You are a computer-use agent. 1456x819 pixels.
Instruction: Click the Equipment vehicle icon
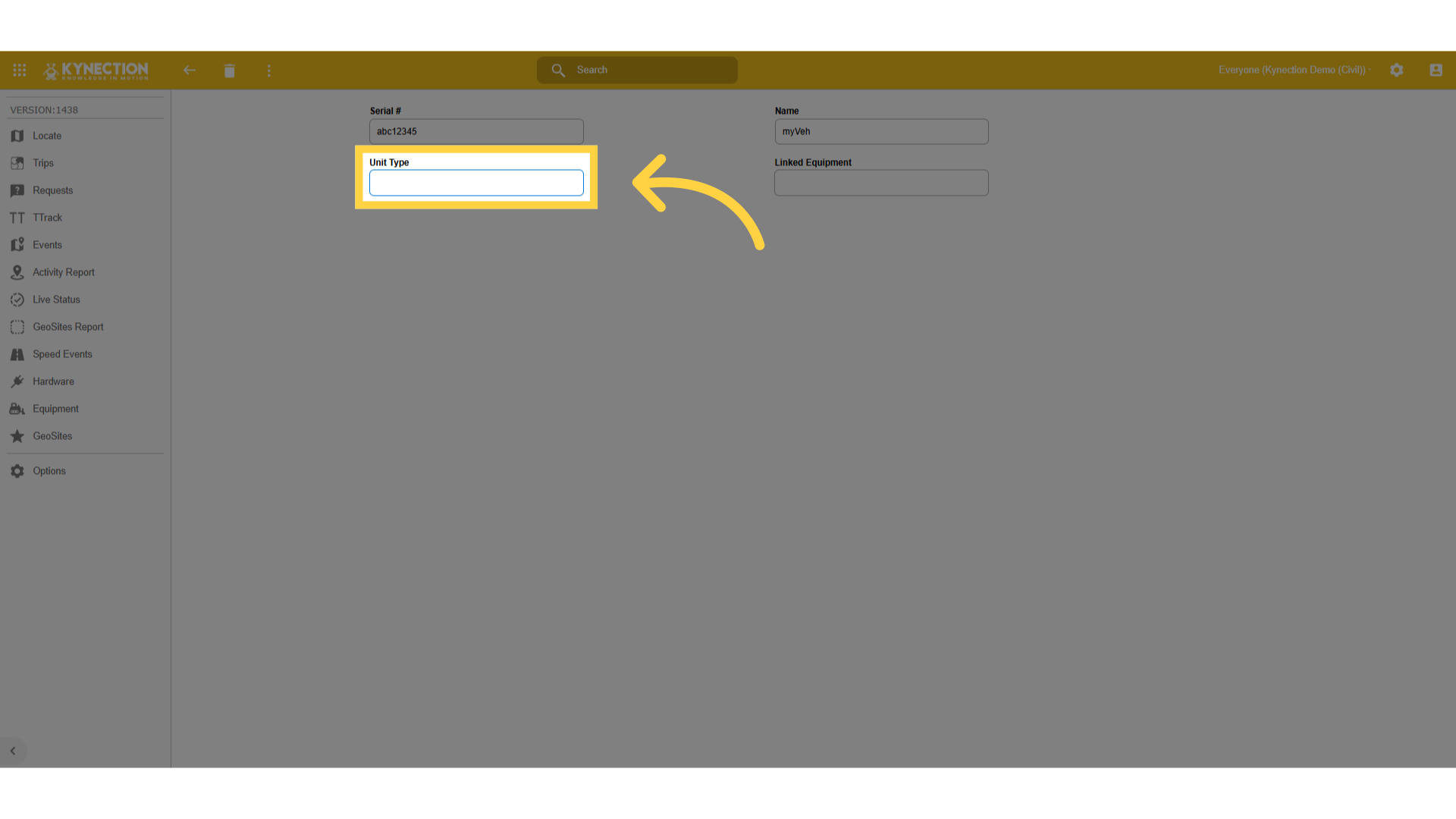click(x=17, y=409)
